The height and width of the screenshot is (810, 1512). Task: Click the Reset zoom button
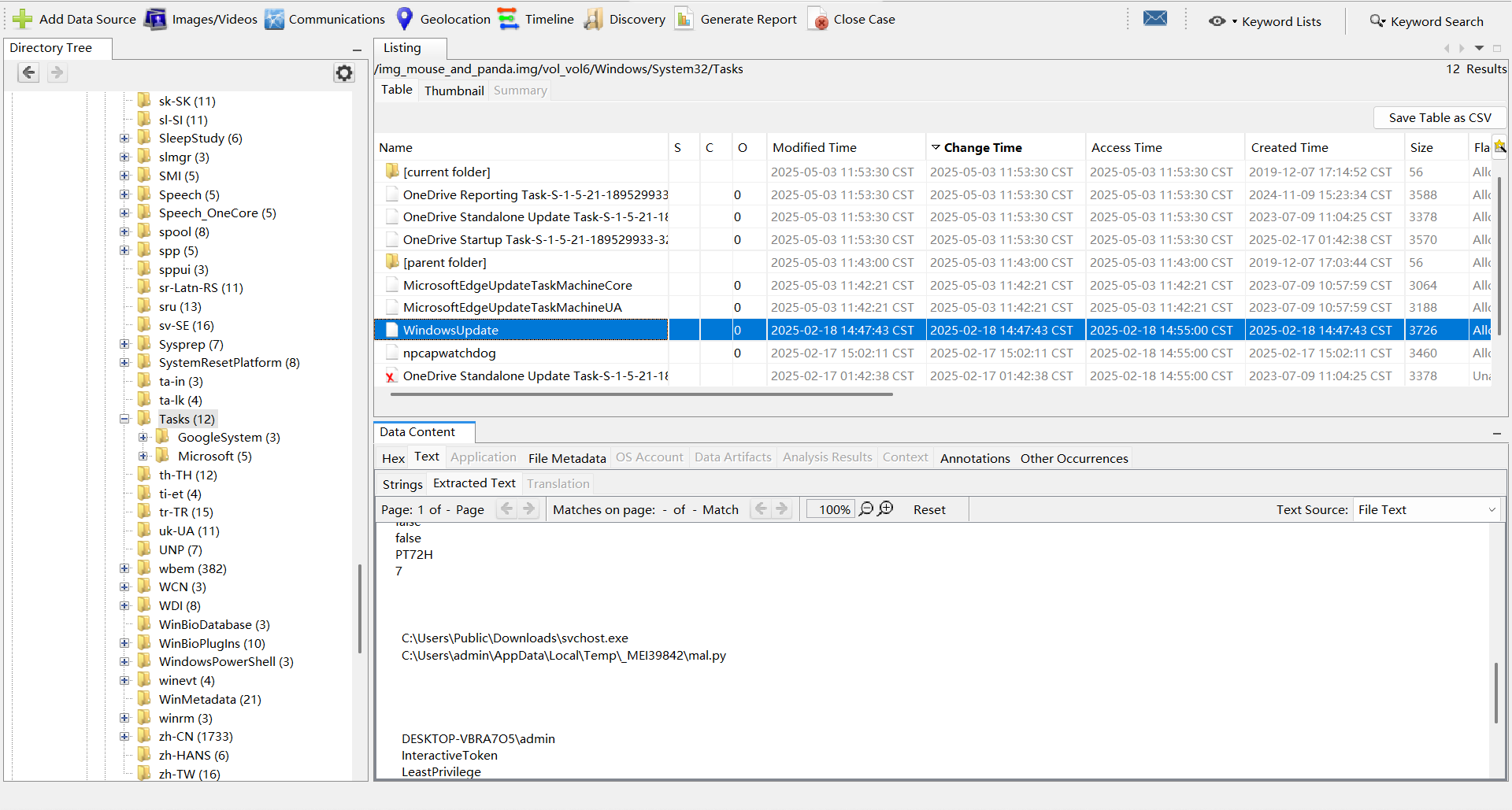[x=929, y=509]
